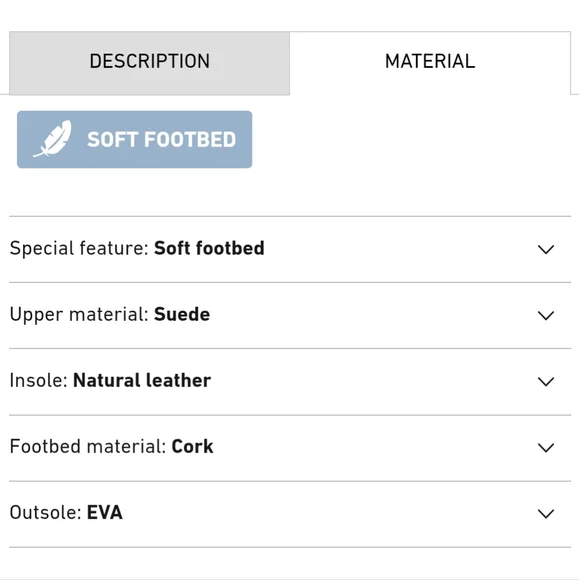The height and width of the screenshot is (580, 579).
Task: Click the feather icon in Soft Footbed badge
Action: click(x=53, y=139)
